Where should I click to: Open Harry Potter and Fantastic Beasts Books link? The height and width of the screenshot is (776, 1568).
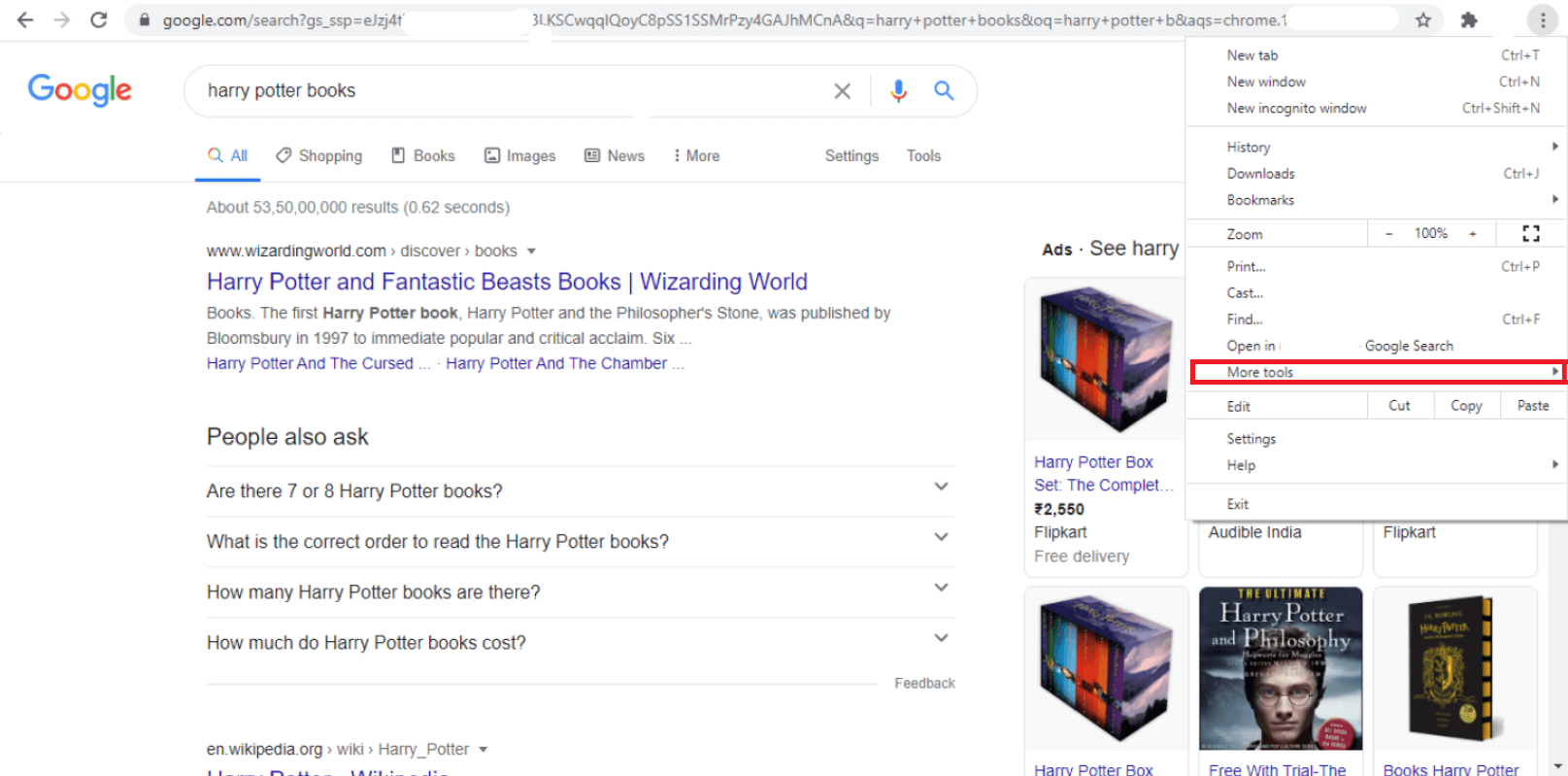point(507,282)
